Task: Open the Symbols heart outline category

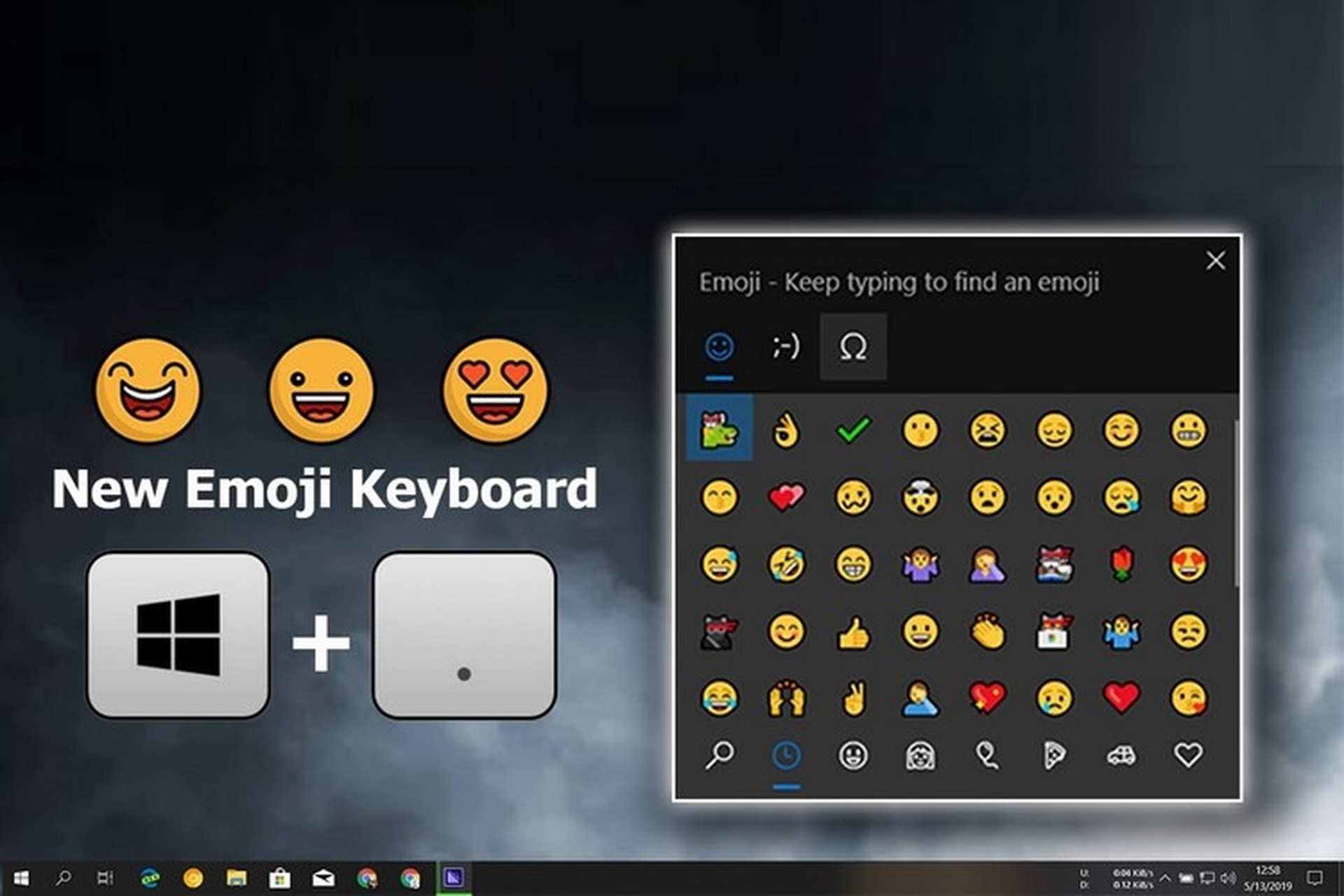Action: [x=1189, y=755]
